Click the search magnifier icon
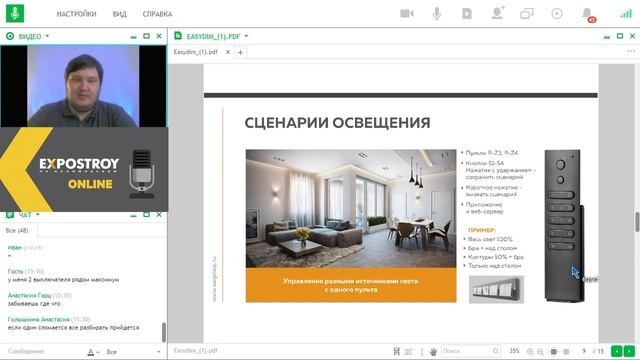This screenshot has height=360, width=640. pyautogui.click(x=496, y=351)
